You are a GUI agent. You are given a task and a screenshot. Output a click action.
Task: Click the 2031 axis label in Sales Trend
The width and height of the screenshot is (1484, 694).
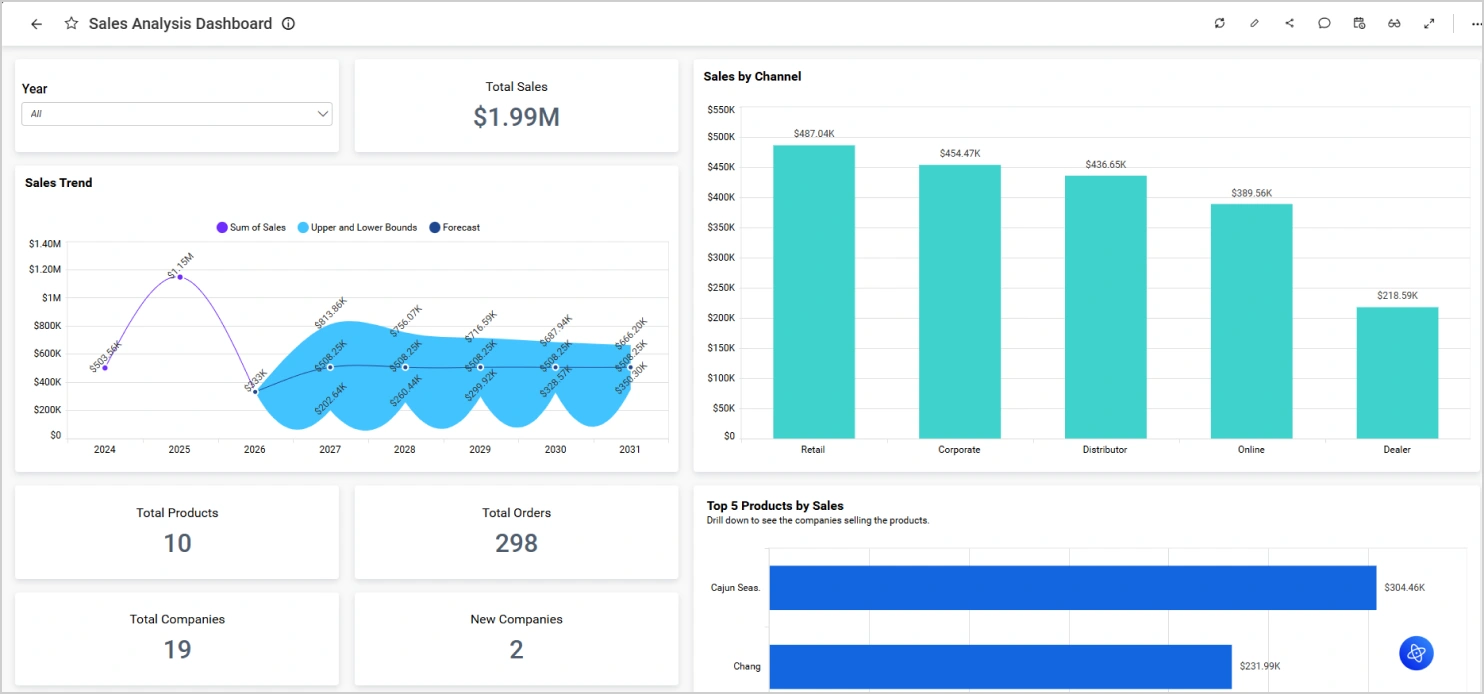point(630,450)
